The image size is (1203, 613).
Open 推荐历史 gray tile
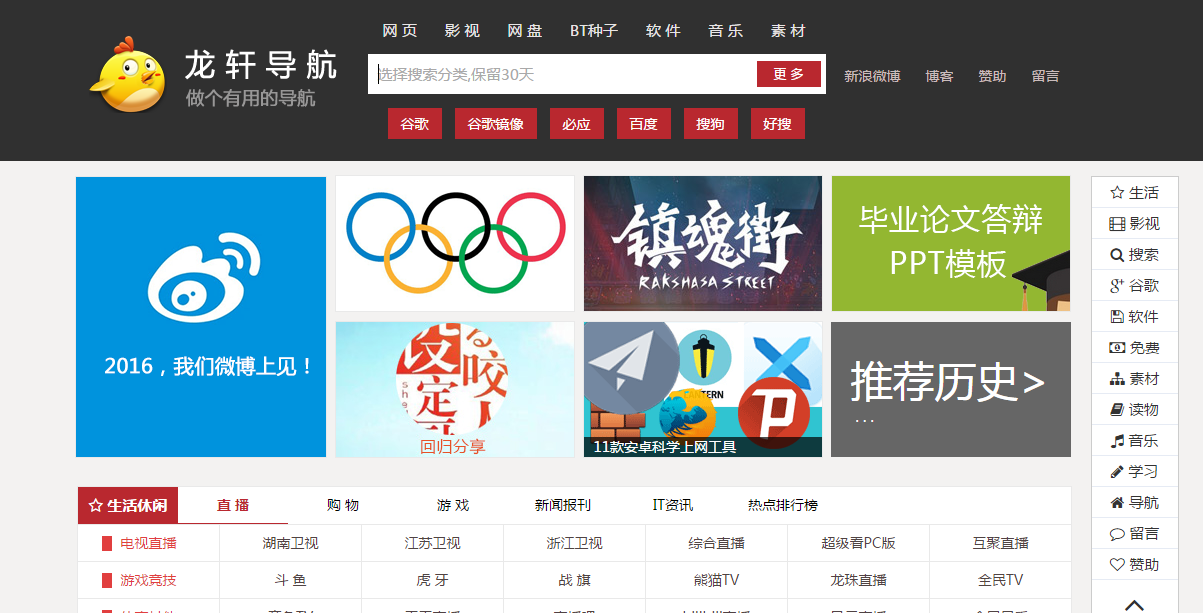coord(951,389)
